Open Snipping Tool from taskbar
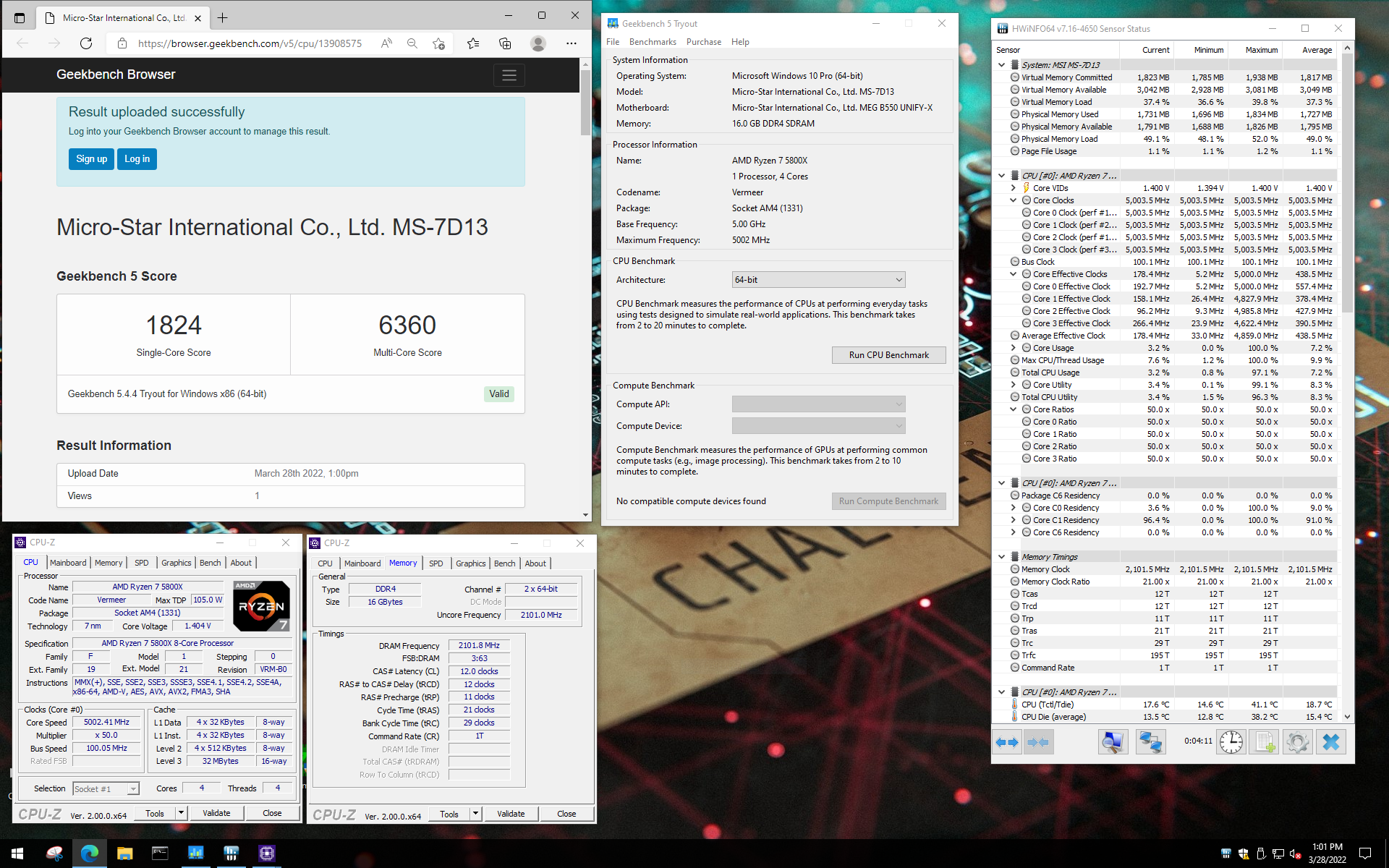The image size is (1389, 868). (x=54, y=854)
